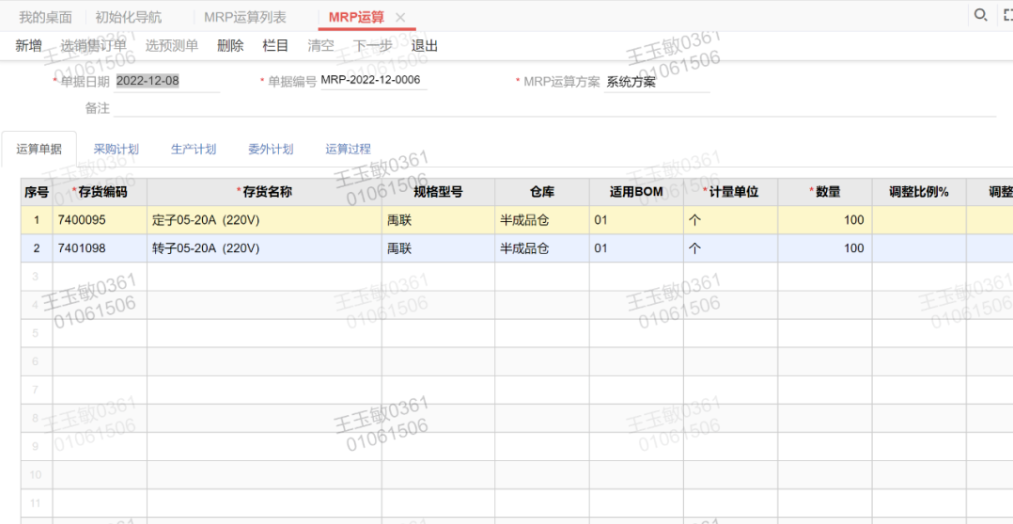This screenshot has height=524, width=1013.
Task: Switch to the 采购计划 tab
Action: [116, 149]
